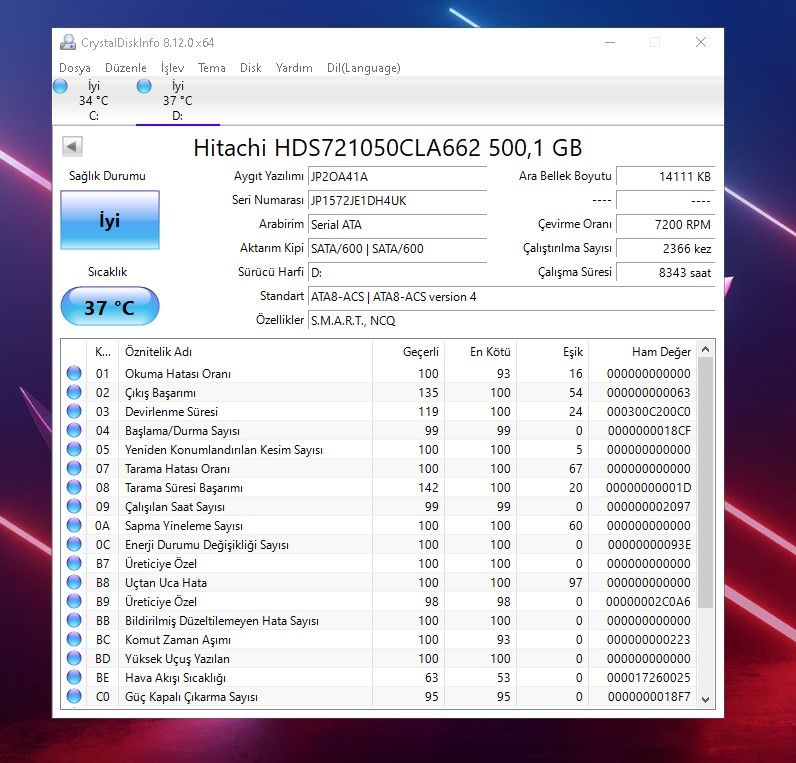Screen dimensions: 796x763
Task: Click the status icon for Komut Zaman Aşımı
Action: [x=74, y=639]
